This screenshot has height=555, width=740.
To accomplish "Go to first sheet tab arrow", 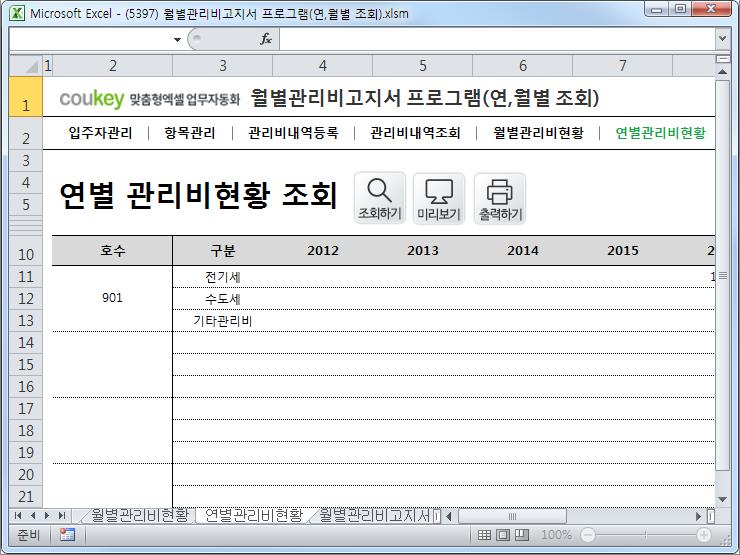I will click(18, 515).
